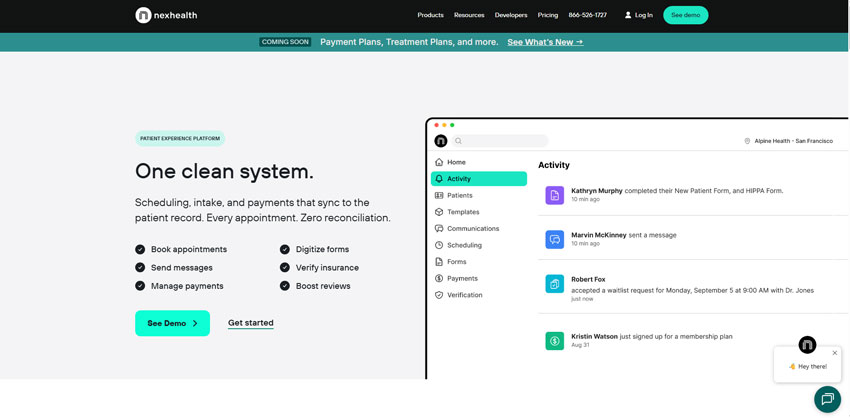The height and width of the screenshot is (418, 850).
Task: Click the Verification shield icon
Action: click(439, 295)
